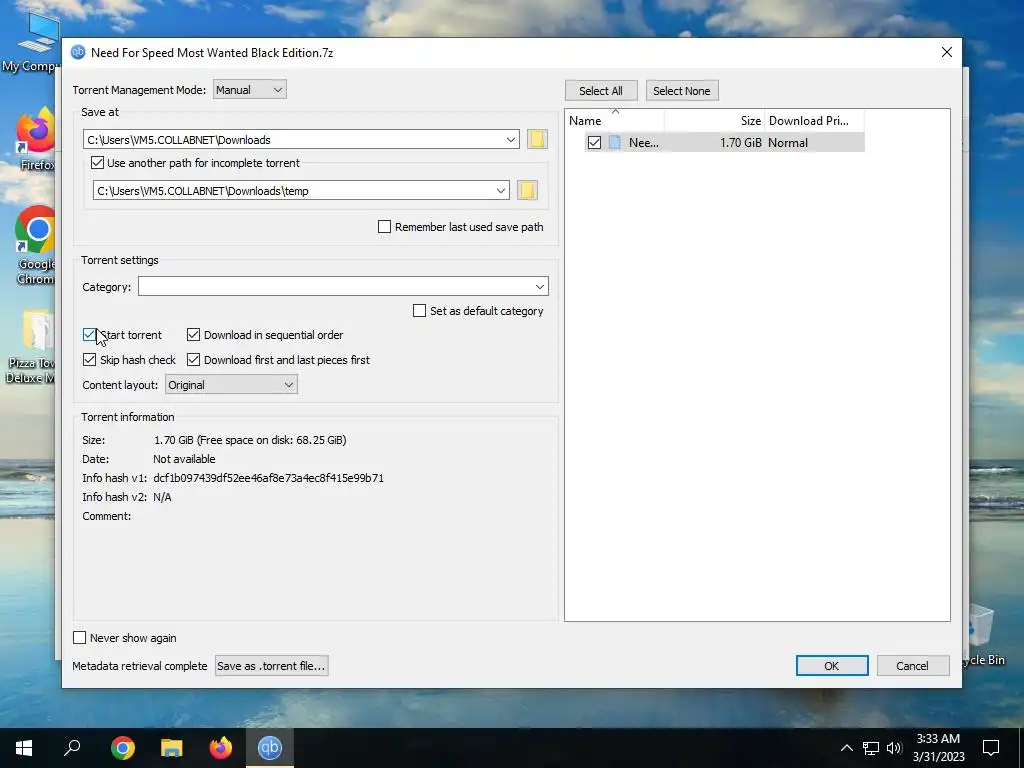
Task: Select the Firefox desktop shortcut
Action: click(36, 140)
